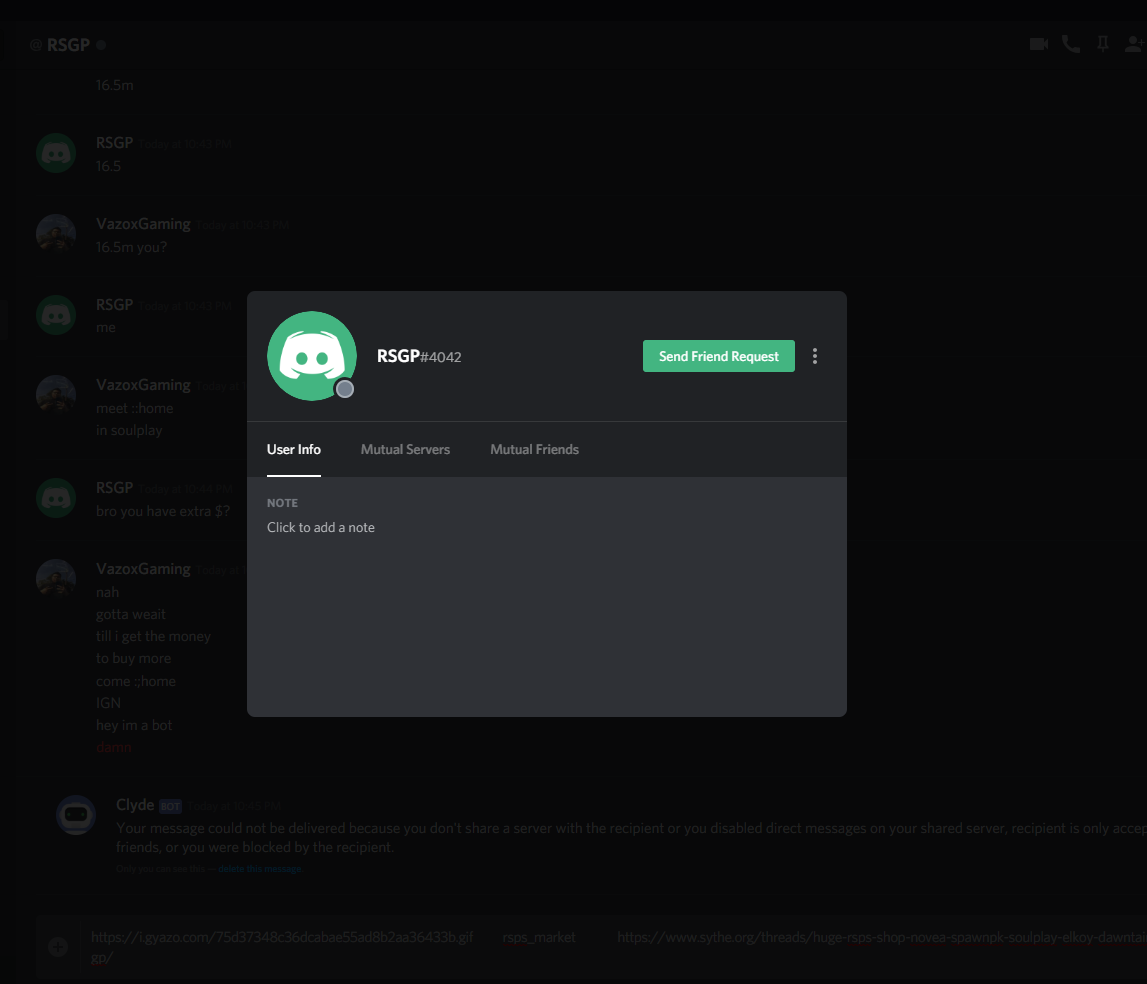
Task: Click the 'till i get the money' message
Action: (x=153, y=636)
